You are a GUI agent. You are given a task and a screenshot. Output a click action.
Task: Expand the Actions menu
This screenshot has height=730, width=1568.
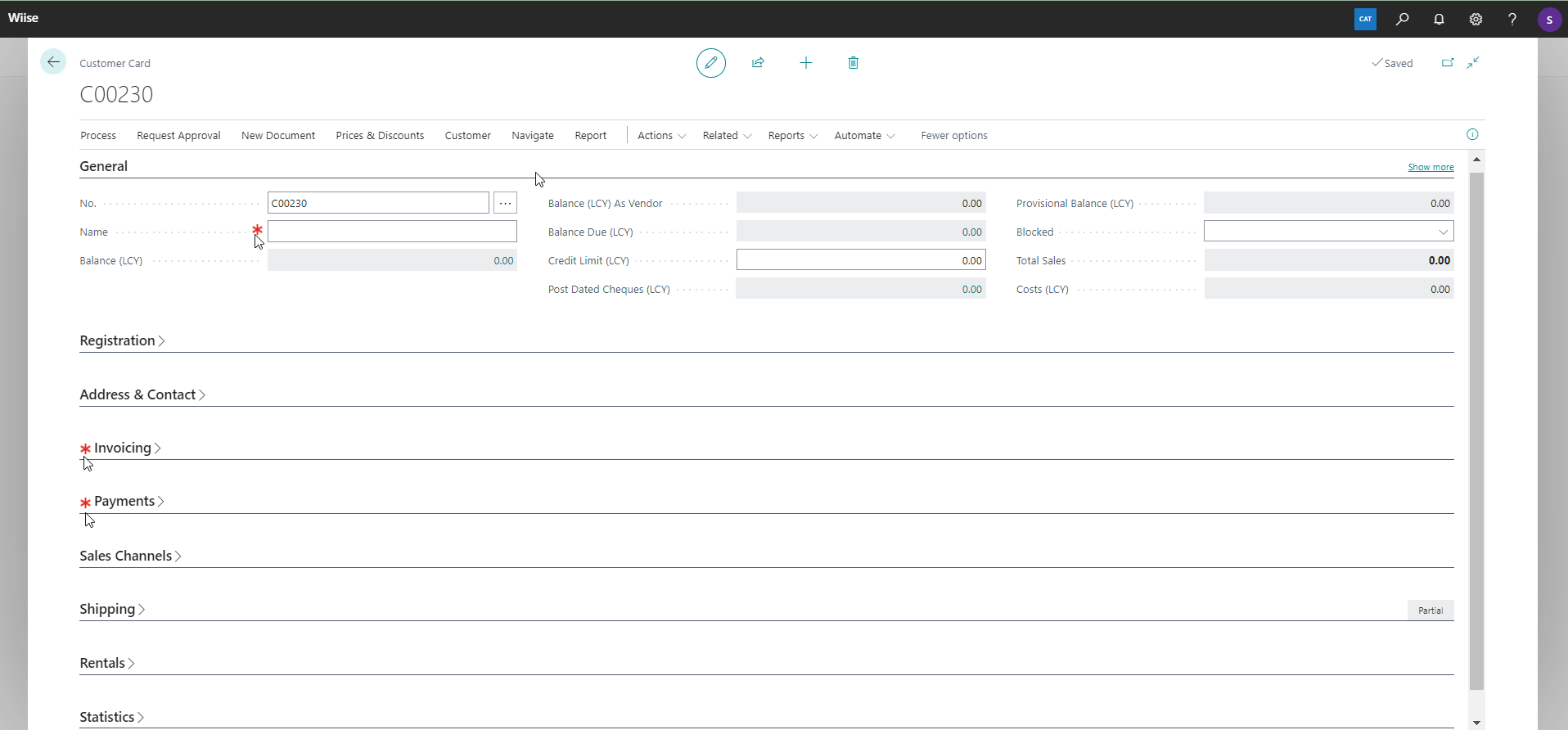[x=661, y=136]
